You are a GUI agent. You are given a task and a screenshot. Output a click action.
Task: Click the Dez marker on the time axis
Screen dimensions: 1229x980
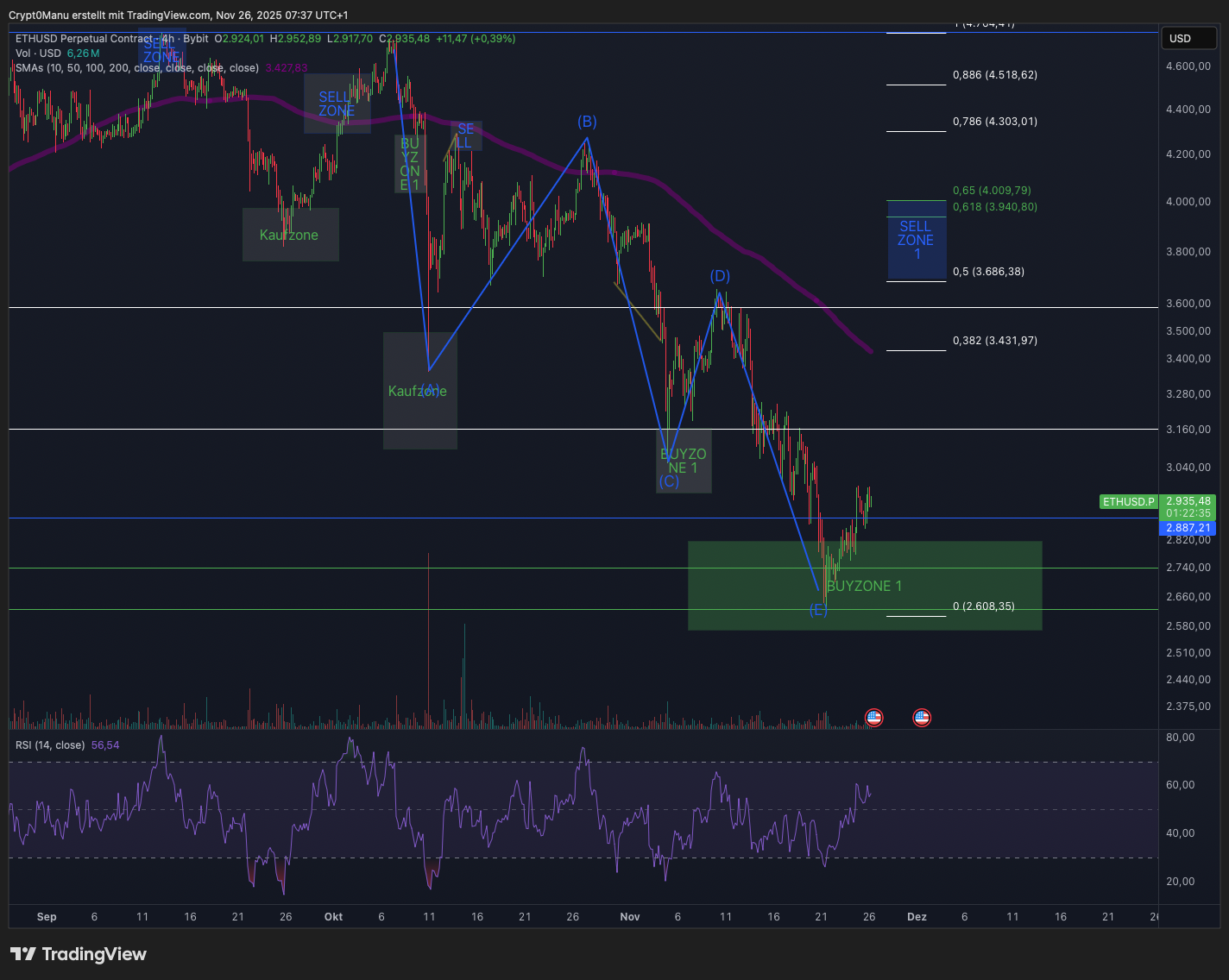pyautogui.click(x=917, y=917)
